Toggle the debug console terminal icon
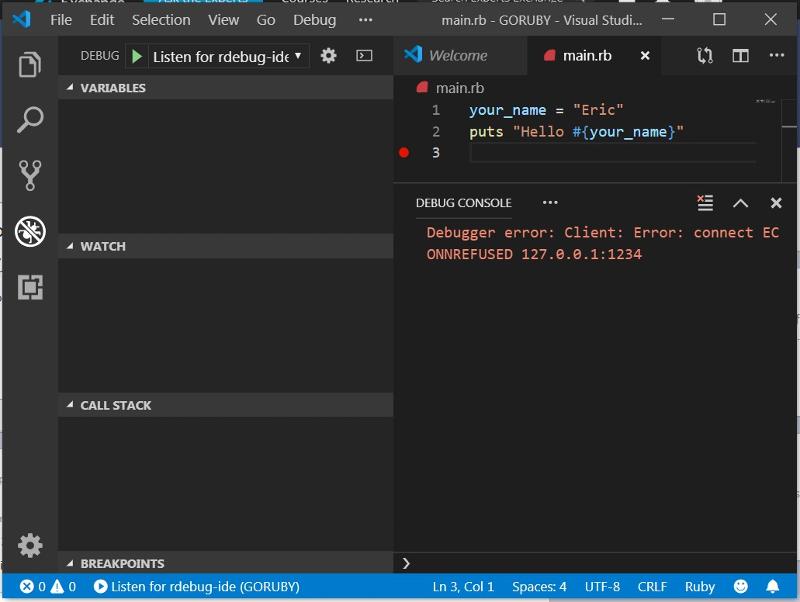The width and height of the screenshot is (800, 602). (364, 56)
